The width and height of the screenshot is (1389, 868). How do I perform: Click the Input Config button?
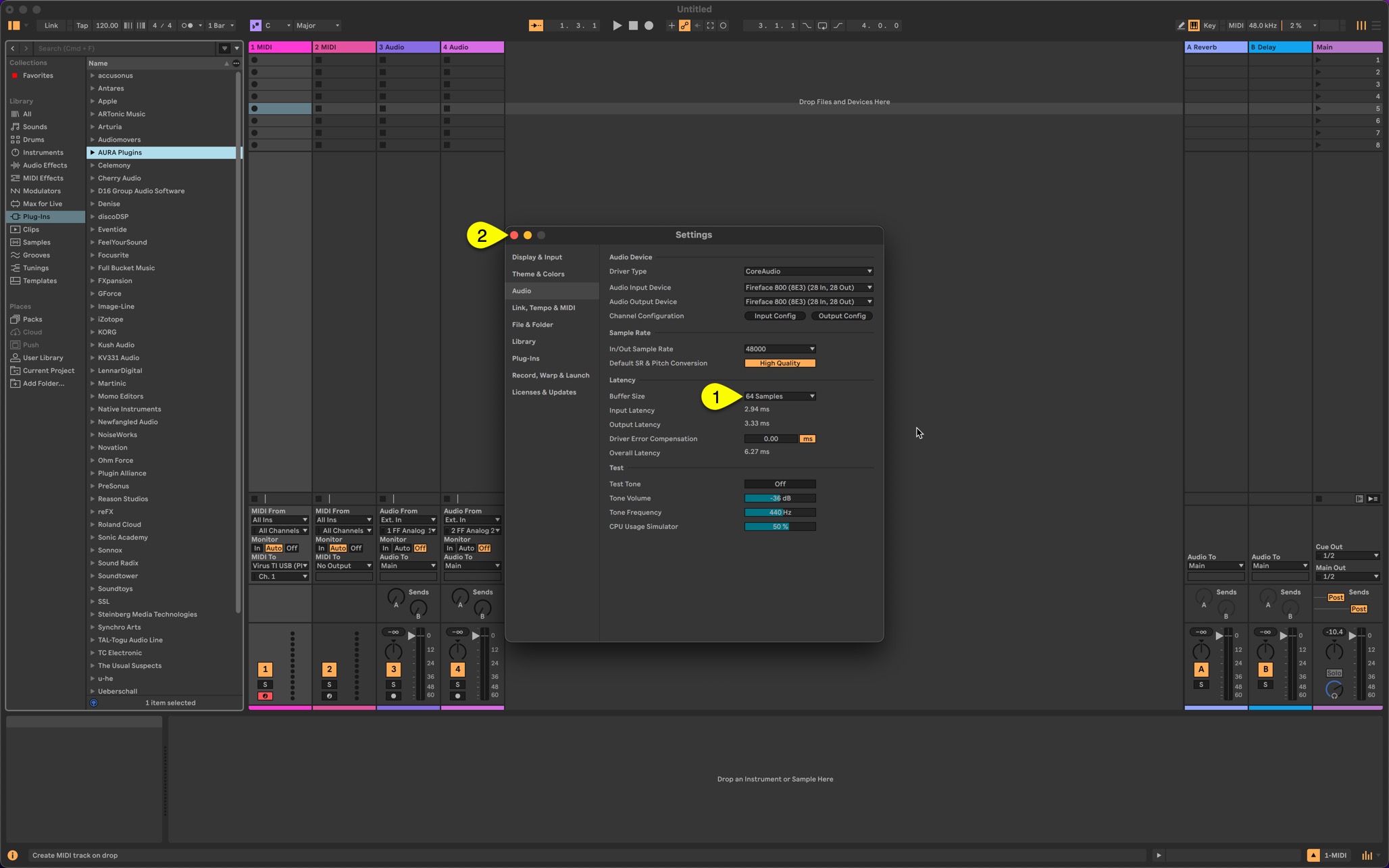pyautogui.click(x=774, y=316)
